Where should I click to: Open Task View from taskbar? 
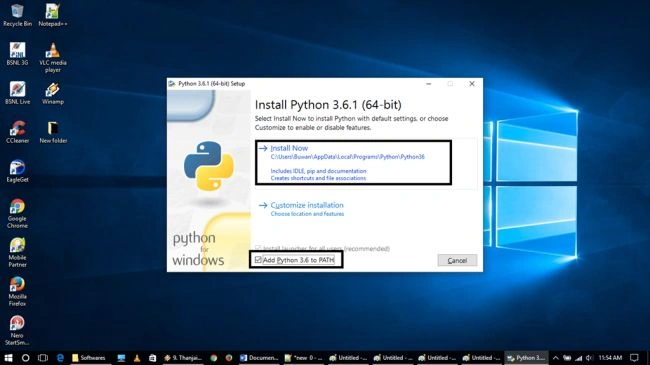[43, 358]
